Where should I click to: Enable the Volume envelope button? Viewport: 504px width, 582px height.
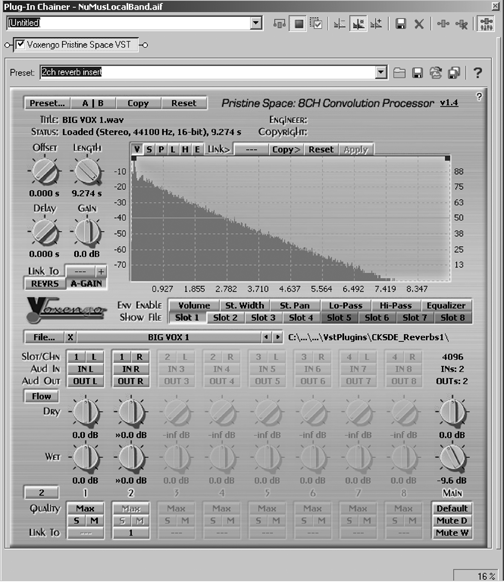click(194, 305)
